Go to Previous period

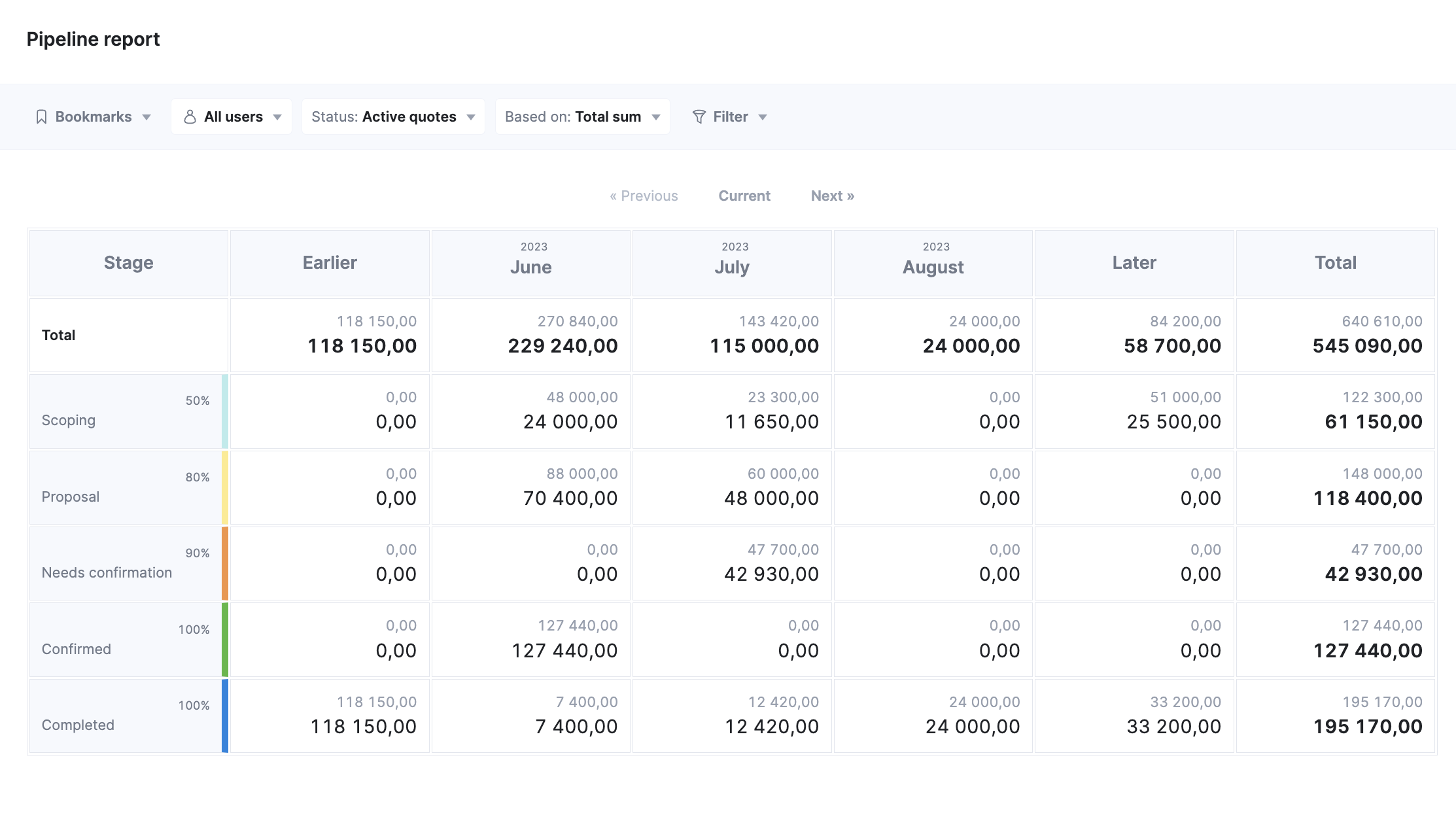644,196
